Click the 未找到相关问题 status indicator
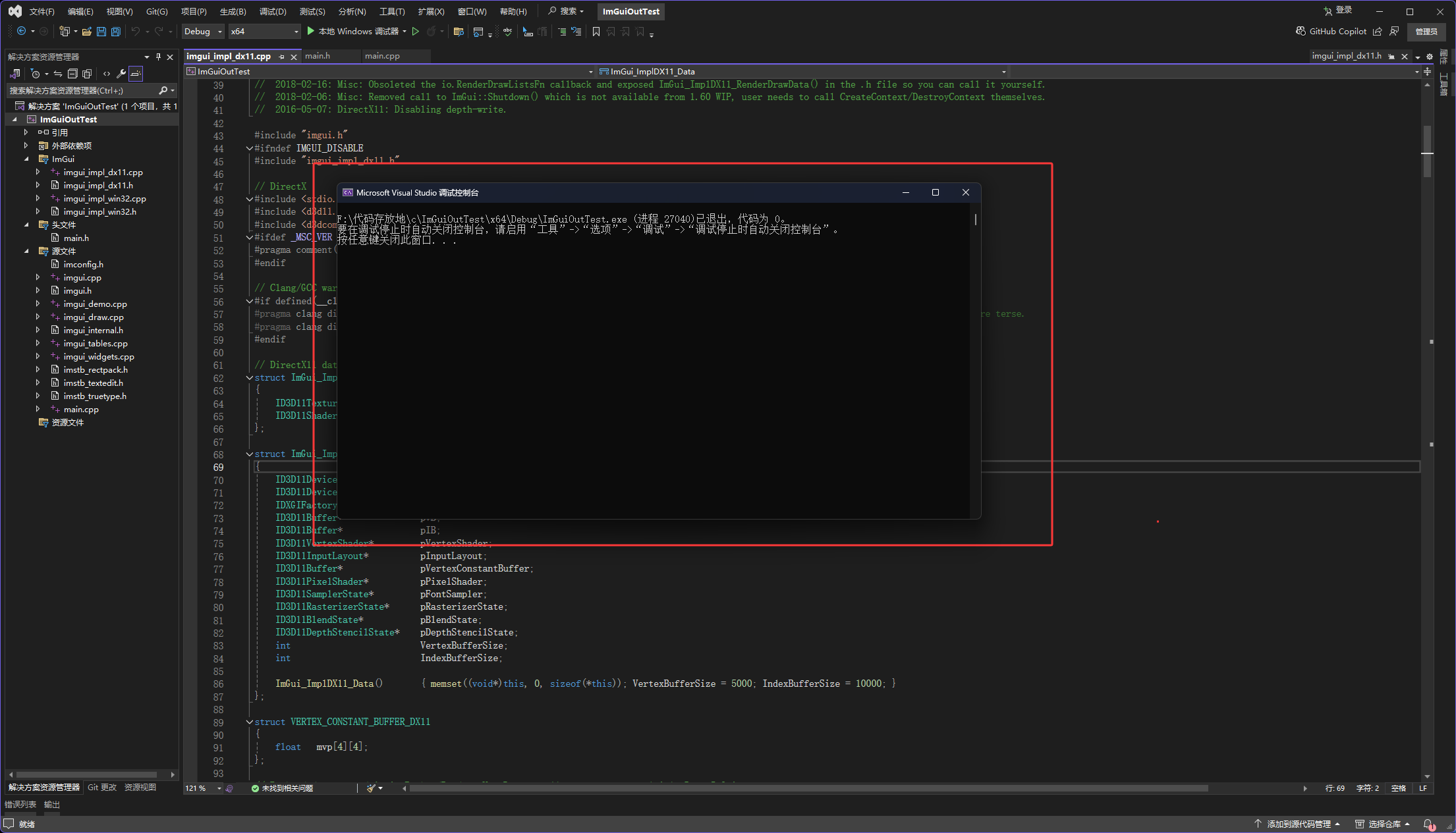This screenshot has height=833, width=1456. click(x=282, y=788)
